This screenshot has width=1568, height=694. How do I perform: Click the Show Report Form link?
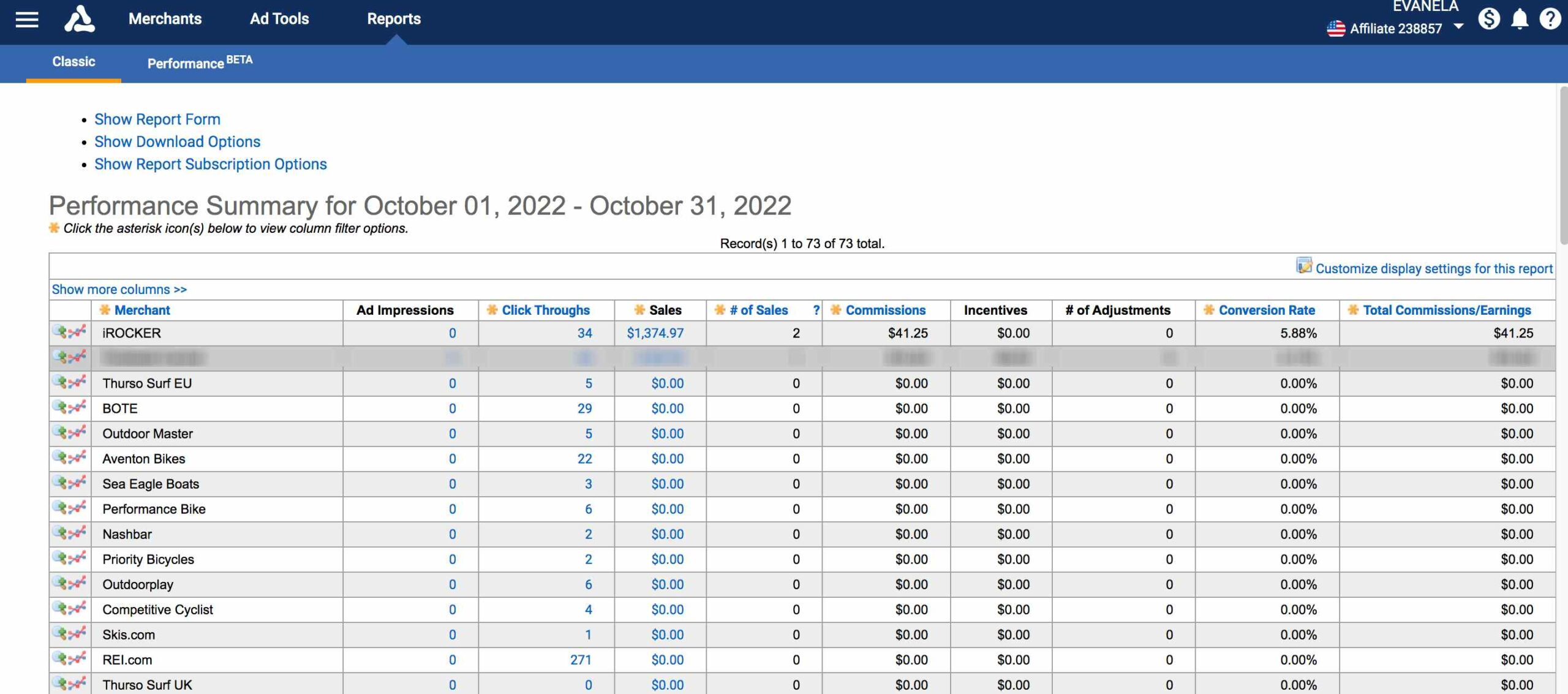point(157,119)
